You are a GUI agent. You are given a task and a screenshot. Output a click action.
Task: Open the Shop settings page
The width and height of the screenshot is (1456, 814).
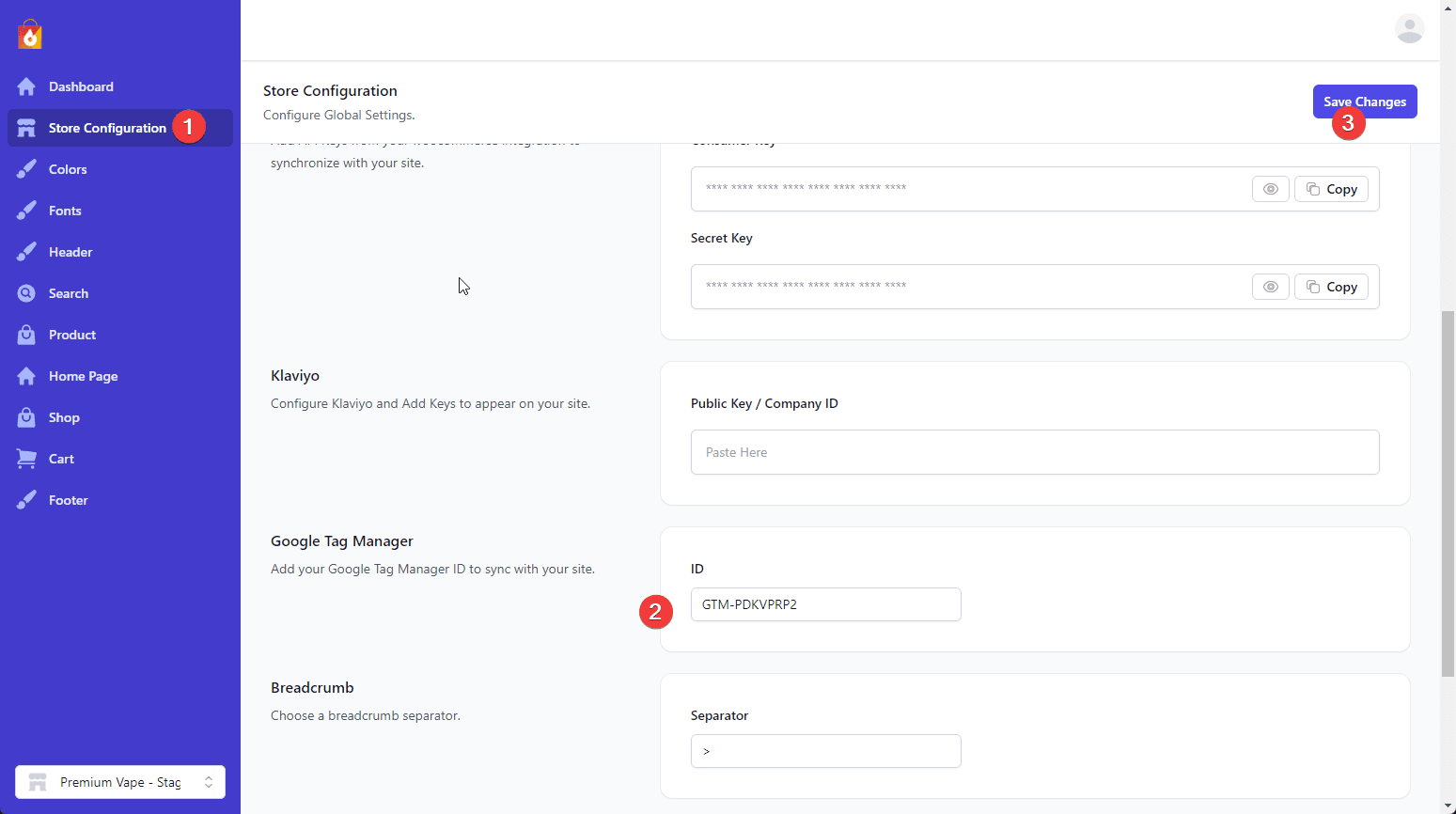click(x=120, y=417)
